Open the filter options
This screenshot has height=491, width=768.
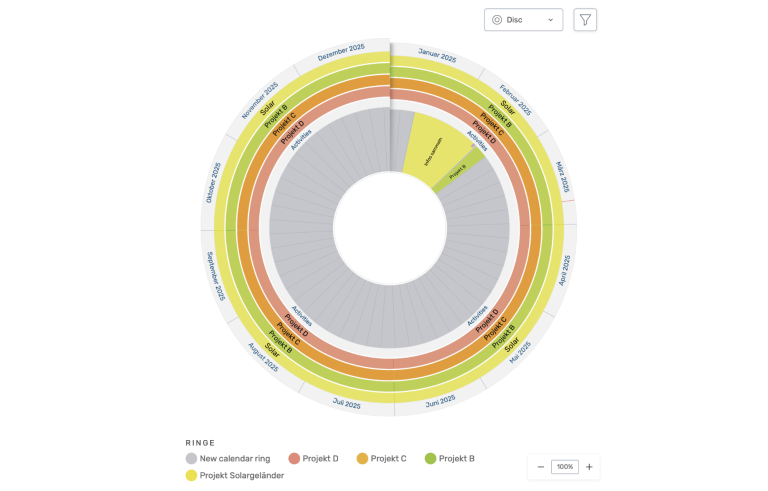tap(585, 20)
